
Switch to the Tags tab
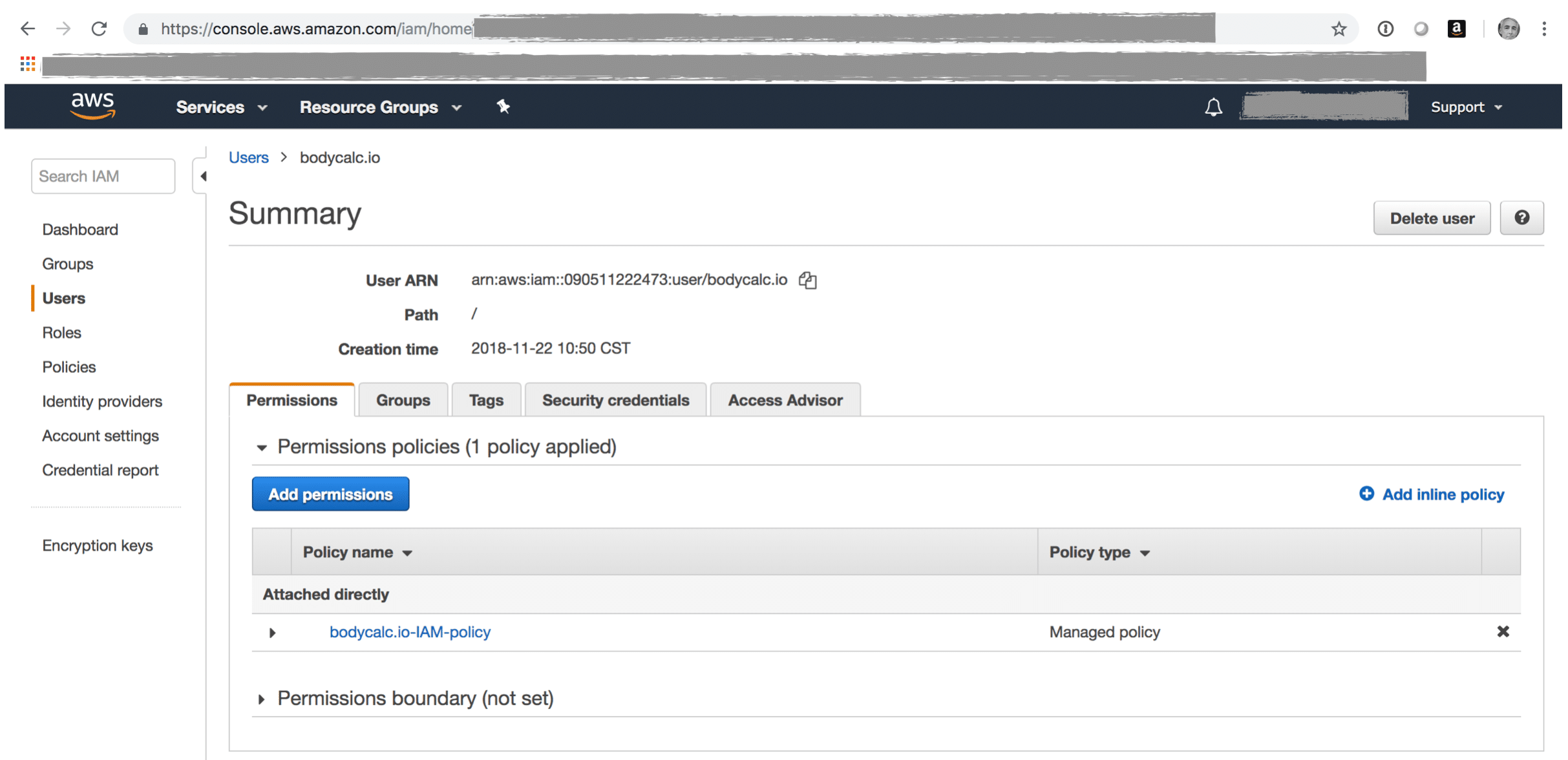(486, 400)
